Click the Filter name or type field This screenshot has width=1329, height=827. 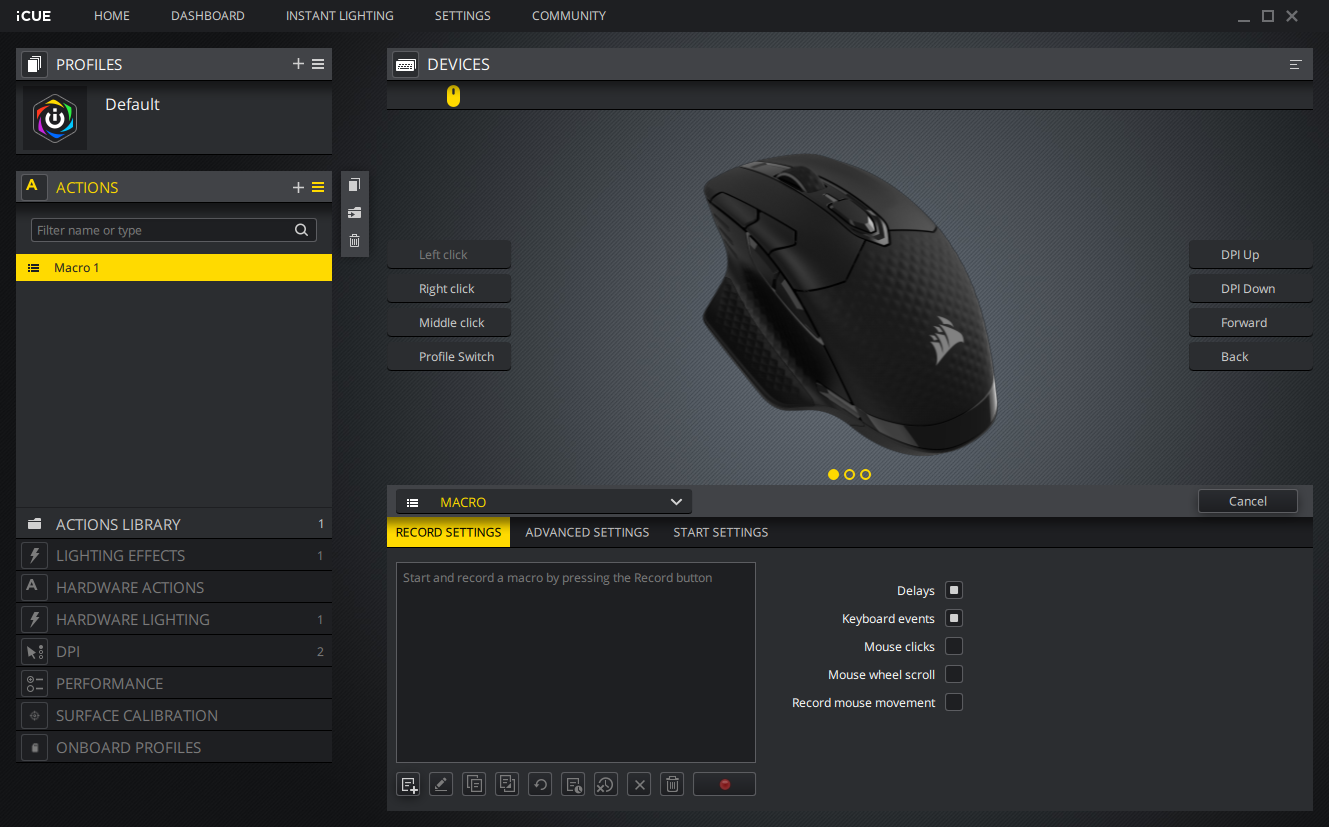(174, 230)
